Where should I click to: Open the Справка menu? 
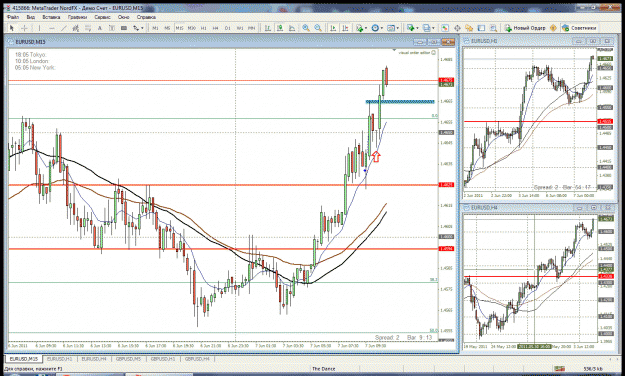point(146,17)
